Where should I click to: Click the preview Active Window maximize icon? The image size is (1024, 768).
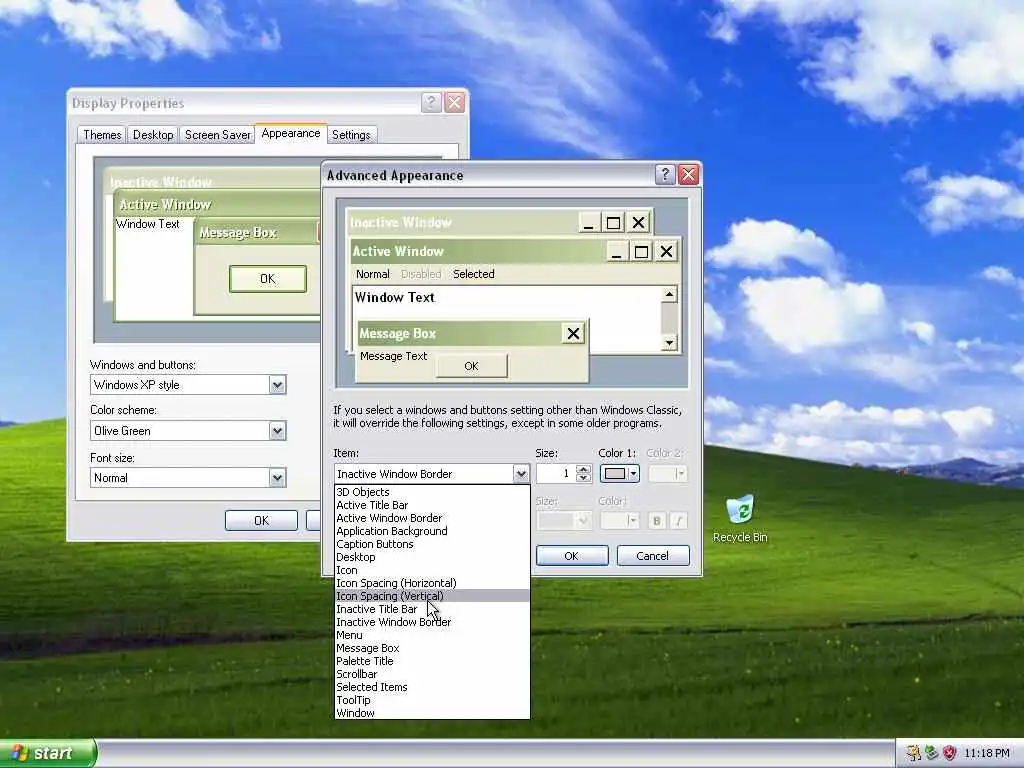click(x=641, y=251)
